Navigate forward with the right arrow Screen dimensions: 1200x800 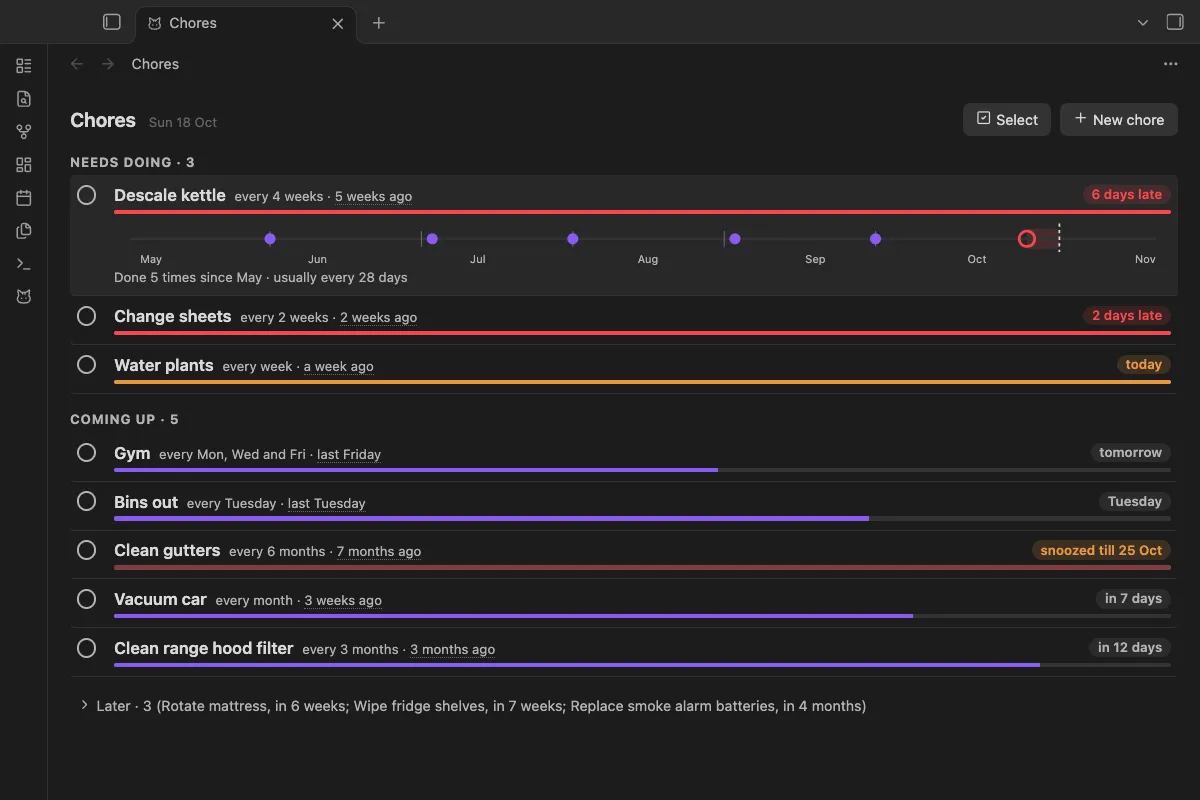point(108,64)
